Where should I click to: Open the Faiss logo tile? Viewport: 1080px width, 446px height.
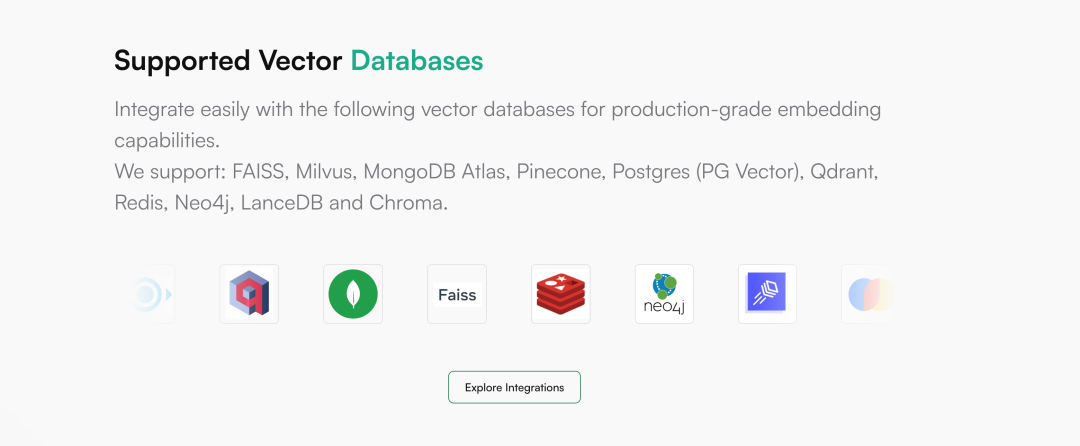coord(457,294)
